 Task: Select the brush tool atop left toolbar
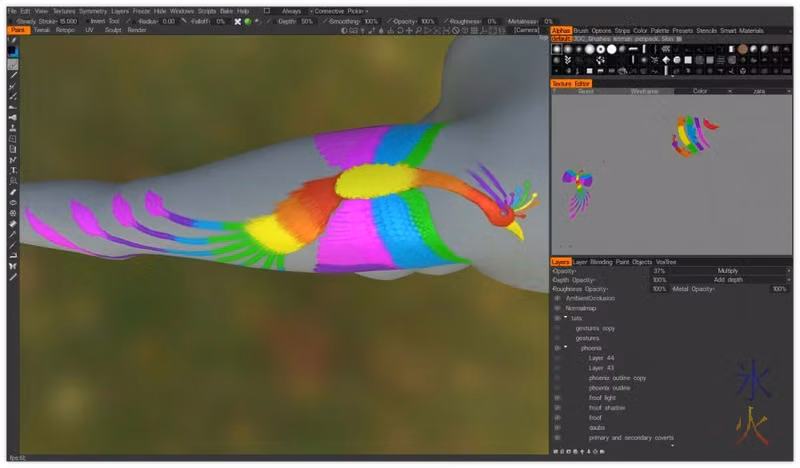[x=13, y=41]
